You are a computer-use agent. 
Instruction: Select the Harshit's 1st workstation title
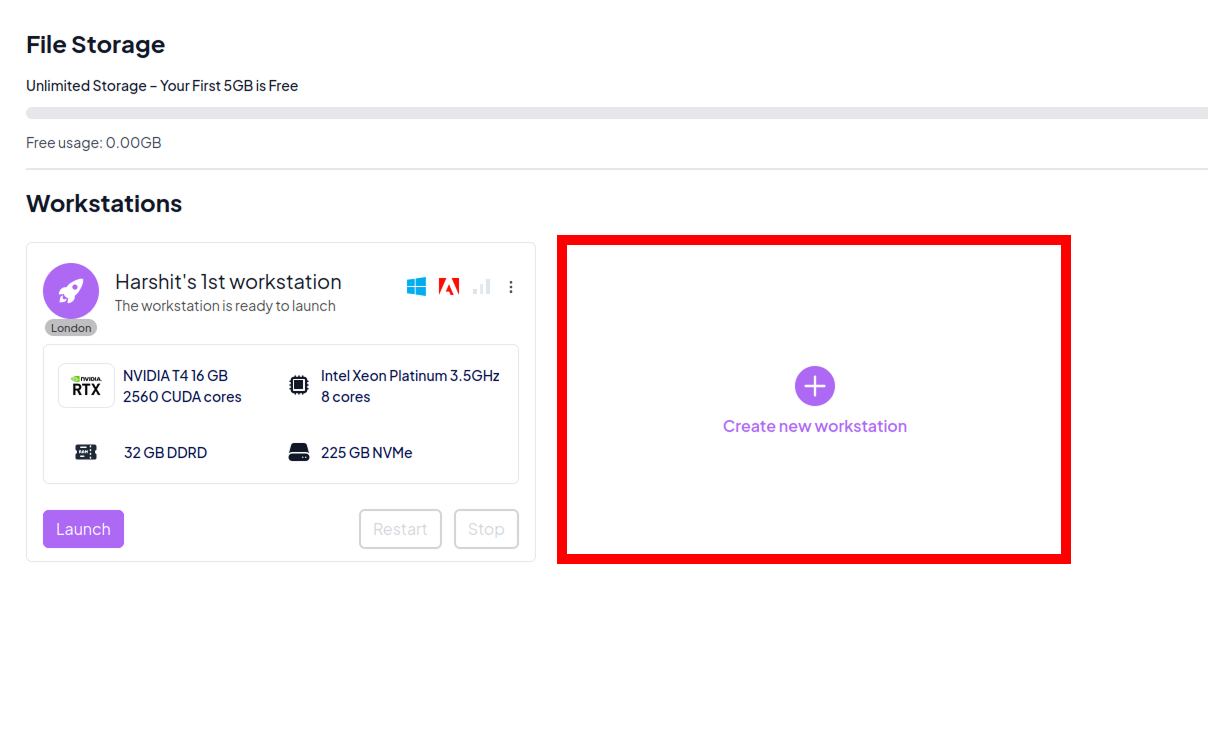[x=228, y=282]
